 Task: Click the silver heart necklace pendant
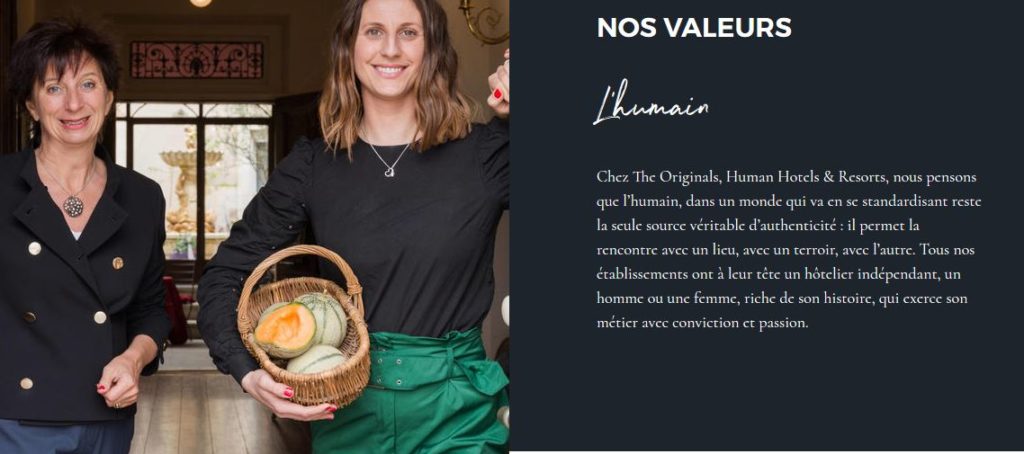click(389, 172)
